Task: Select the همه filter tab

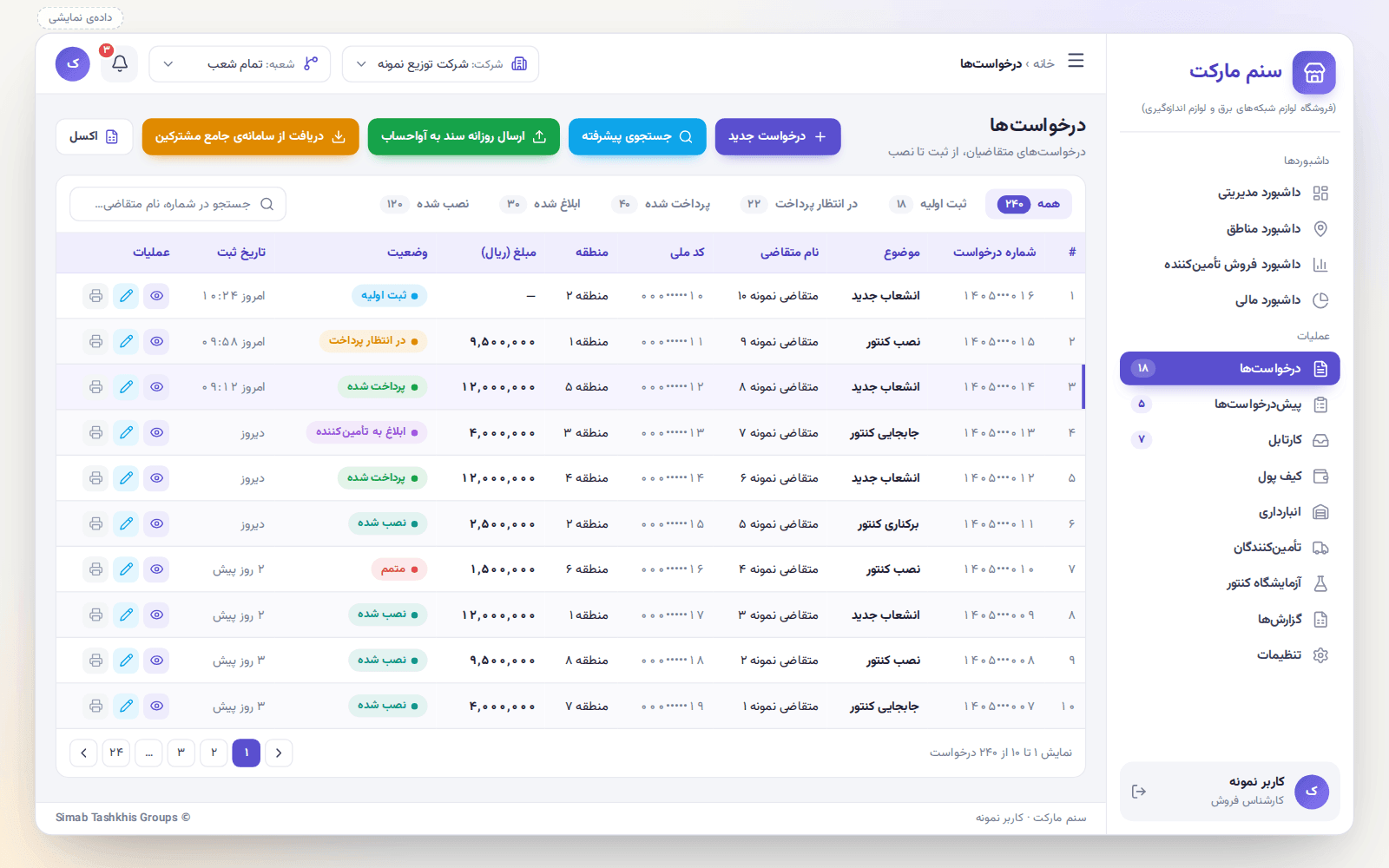Action: (x=1029, y=204)
